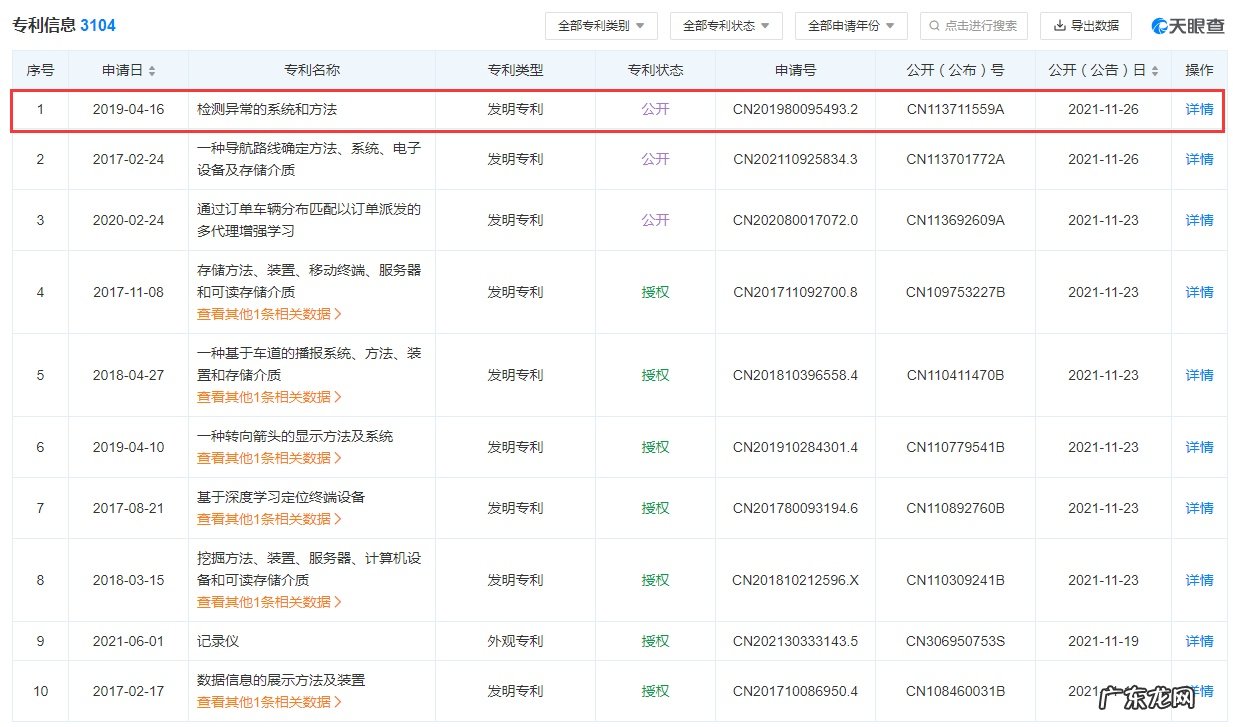Click the 公开 status label in row 1
The height and width of the screenshot is (727, 1233).
(x=655, y=110)
